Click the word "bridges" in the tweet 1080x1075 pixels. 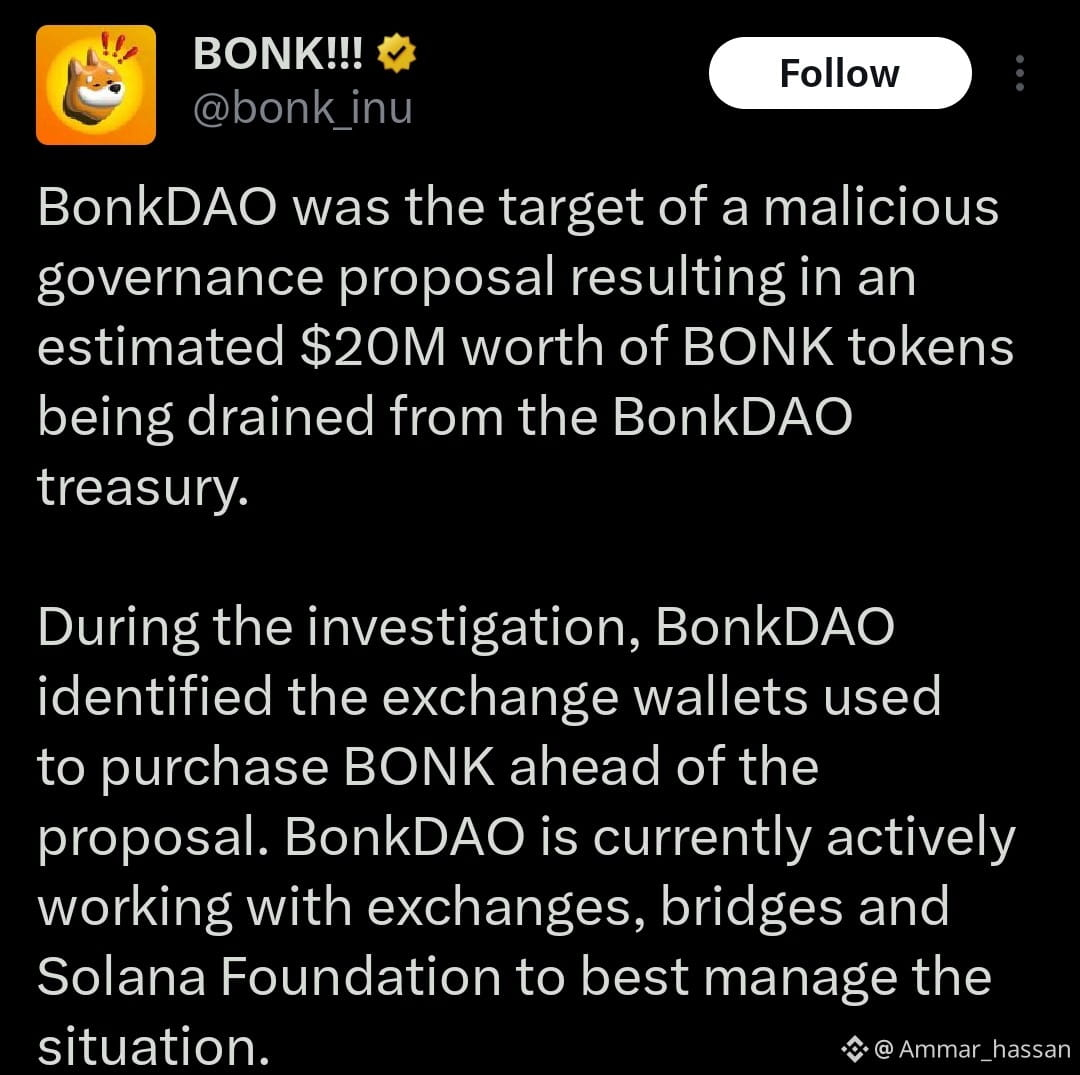pos(751,908)
